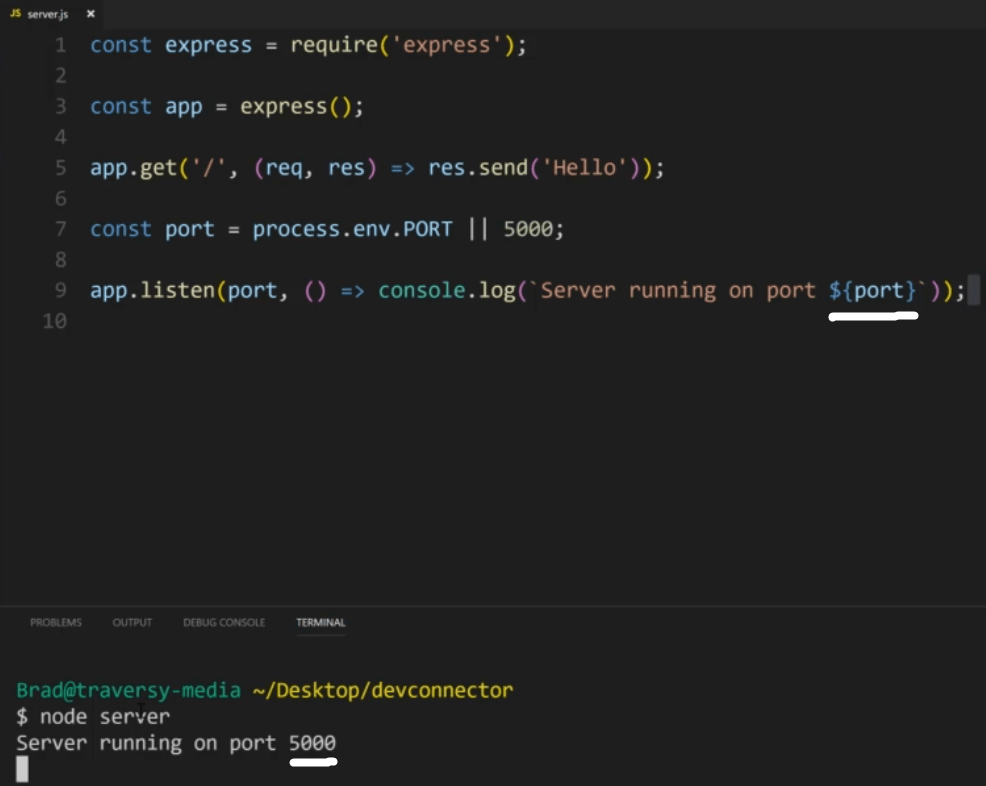Select the TERMINAL panel tab

321,623
